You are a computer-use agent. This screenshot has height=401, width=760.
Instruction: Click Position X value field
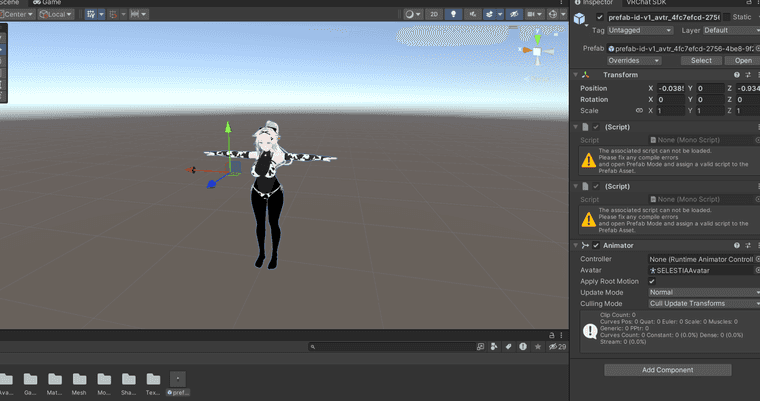(671, 88)
